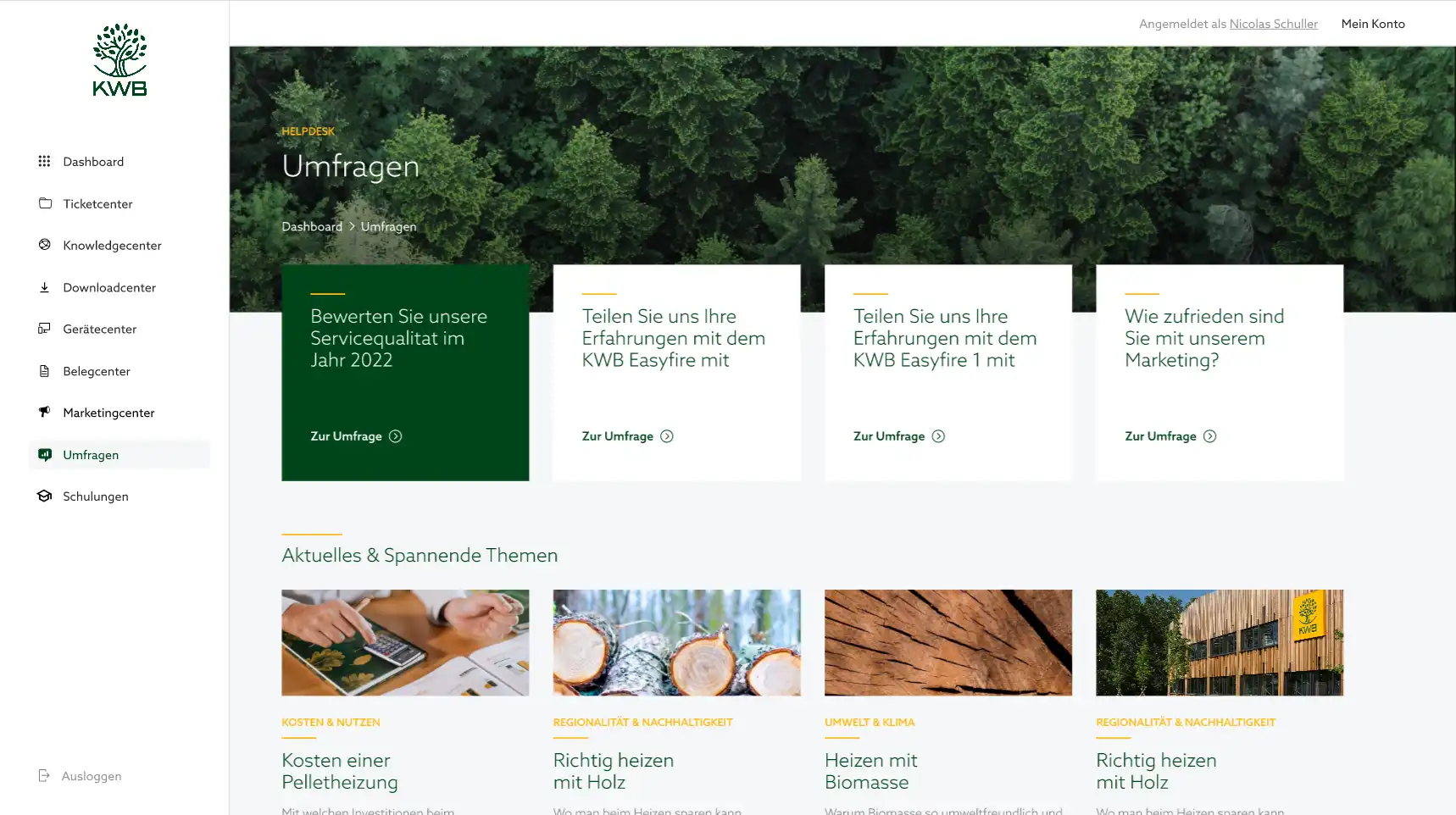This screenshot has height=815, width=1456.
Task: Click the Marketingcenter megaphone icon
Action: pyautogui.click(x=45, y=413)
